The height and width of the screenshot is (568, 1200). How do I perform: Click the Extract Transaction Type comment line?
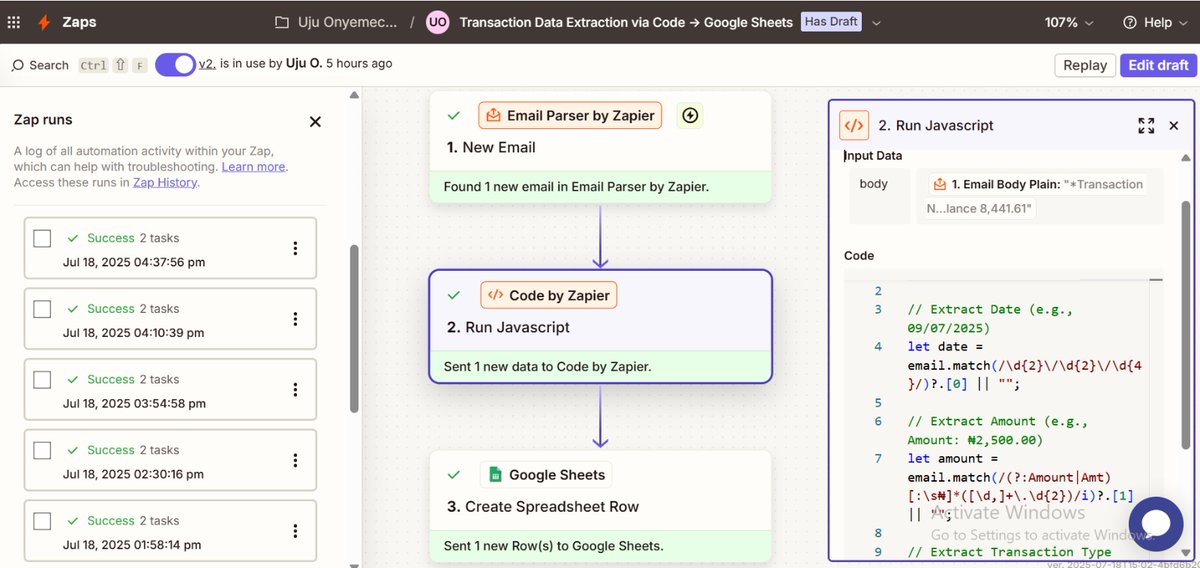pyautogui.click(x=1009, y=551)
